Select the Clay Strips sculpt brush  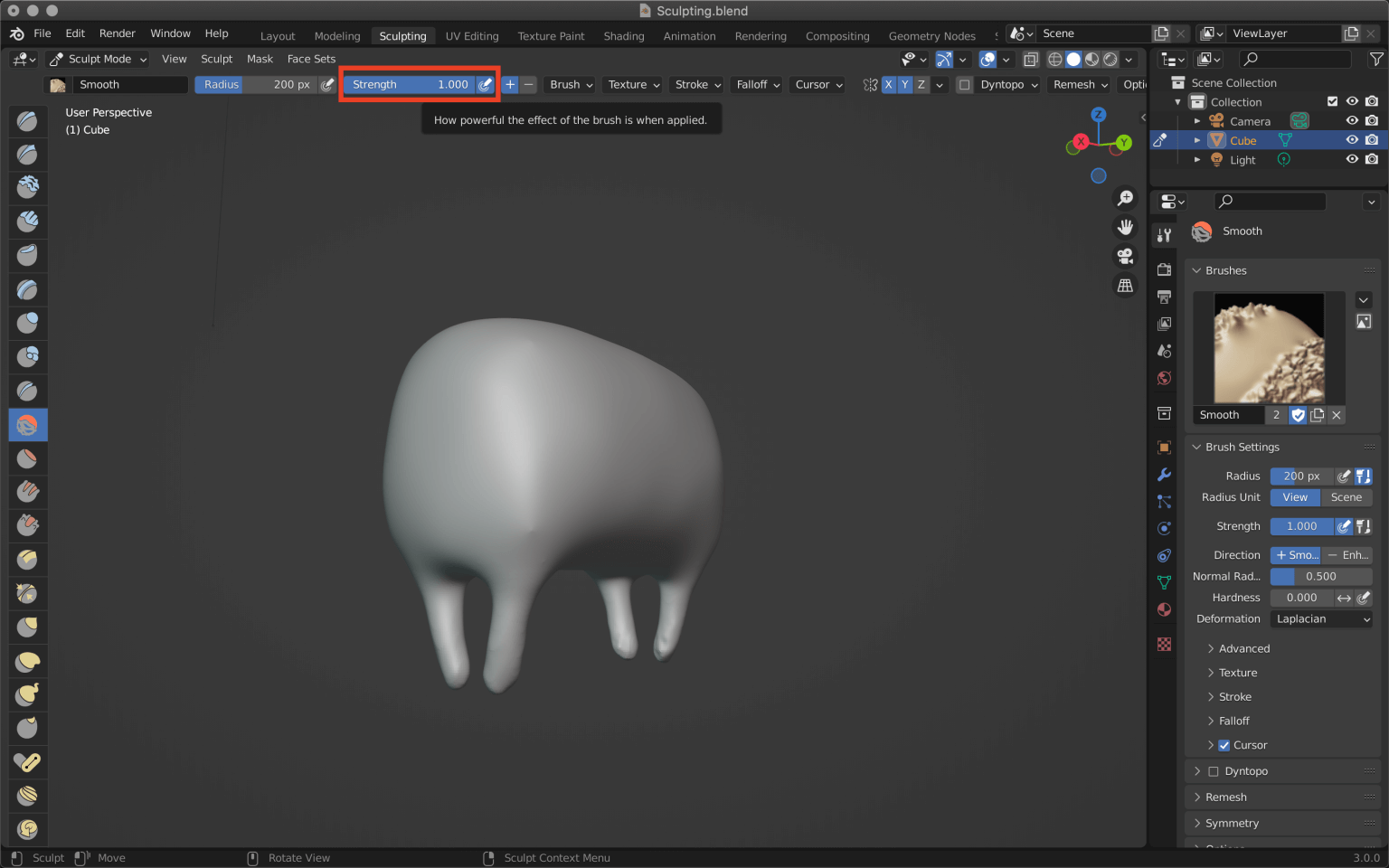(x=27, y=222)
